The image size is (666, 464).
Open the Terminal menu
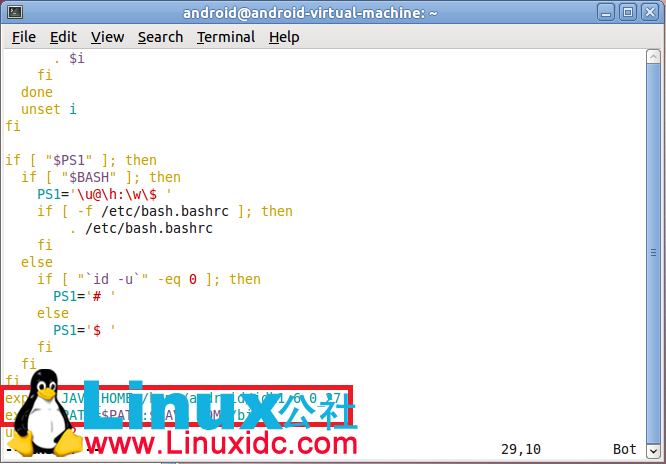pyautogui.click(x=226, y=37)
